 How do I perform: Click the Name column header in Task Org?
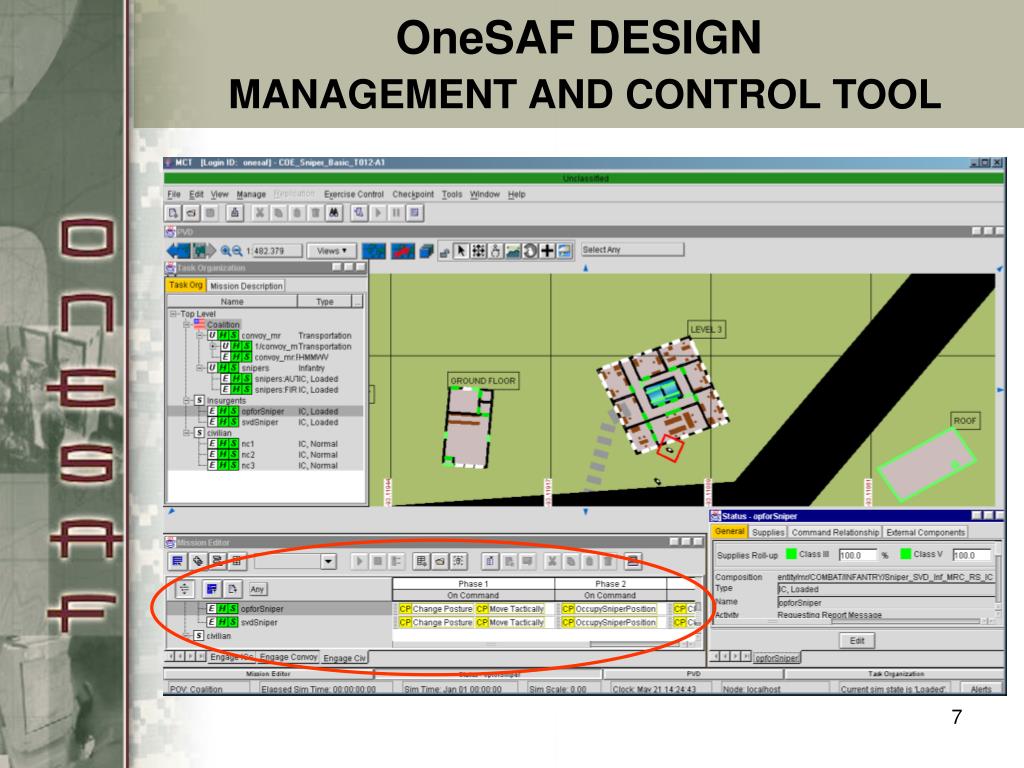click(x=232, y=302)
